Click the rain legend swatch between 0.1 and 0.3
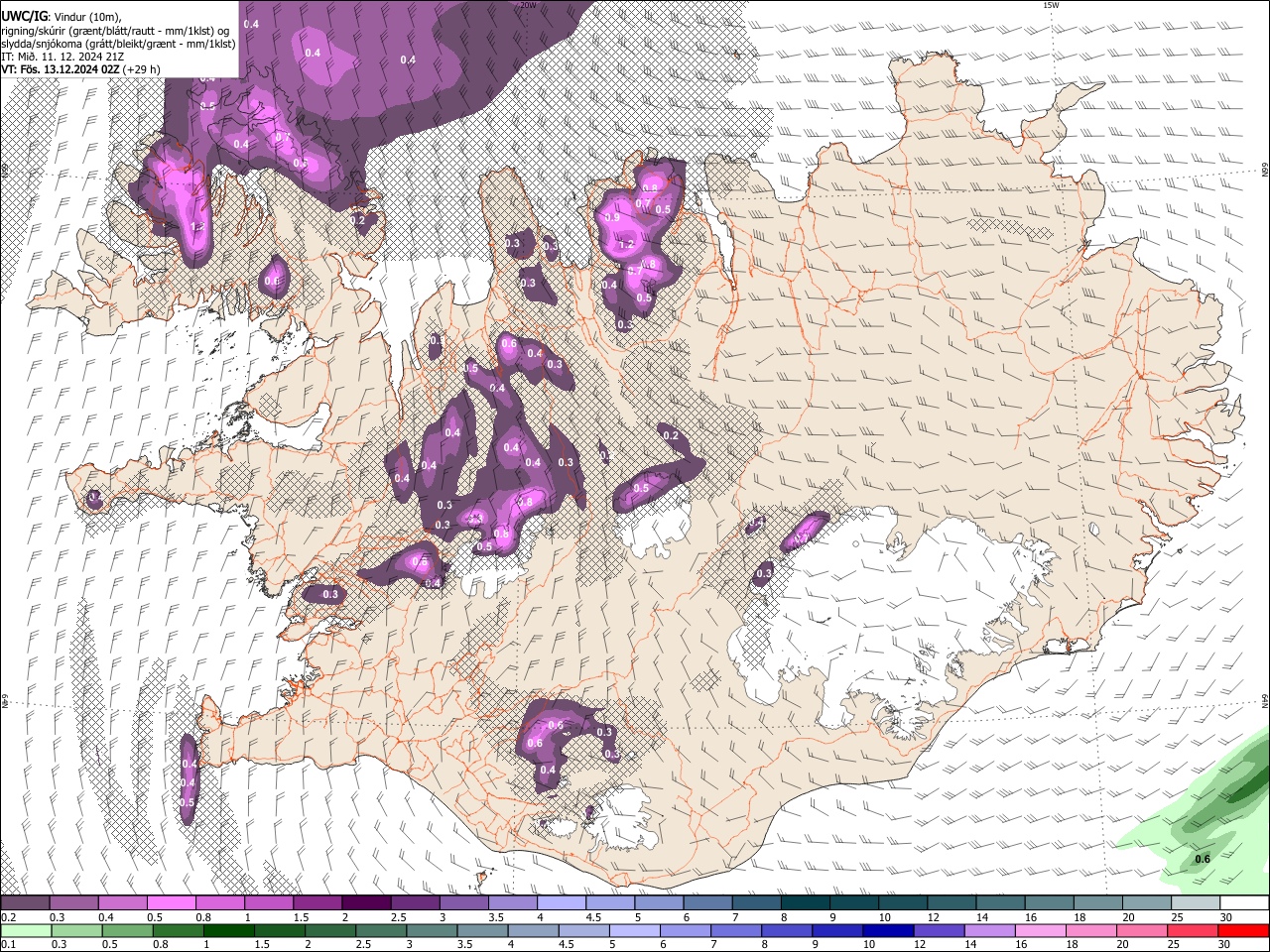This screenshot has height=952, width=1270. coord(26,931)
